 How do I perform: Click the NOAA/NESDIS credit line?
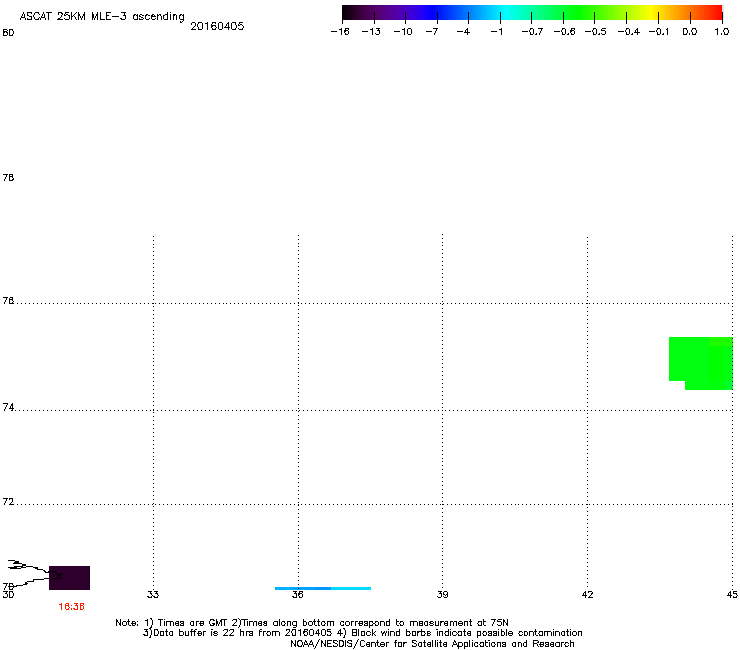[432, 644]
